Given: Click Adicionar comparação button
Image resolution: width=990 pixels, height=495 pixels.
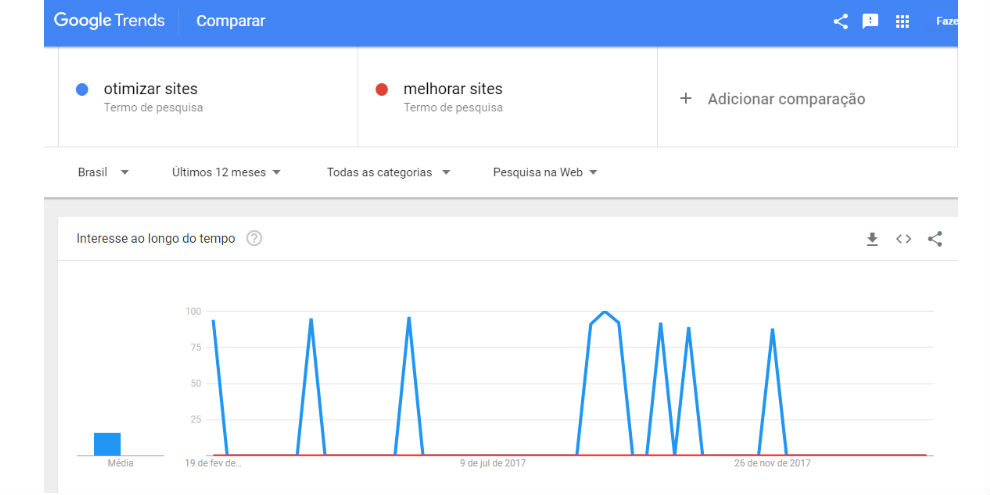Looking at the screenshot, I should coord(786,99).
